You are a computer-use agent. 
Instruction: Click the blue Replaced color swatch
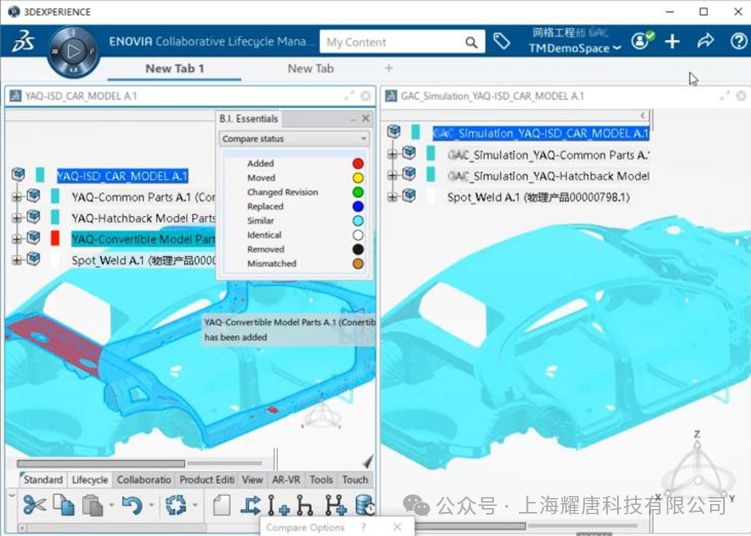pyautogui.click(x=358, y=206)
